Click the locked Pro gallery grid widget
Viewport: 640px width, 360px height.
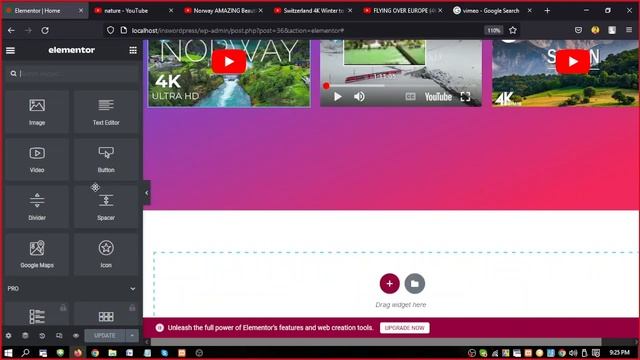pyautogui.click(x=106, y=314)
